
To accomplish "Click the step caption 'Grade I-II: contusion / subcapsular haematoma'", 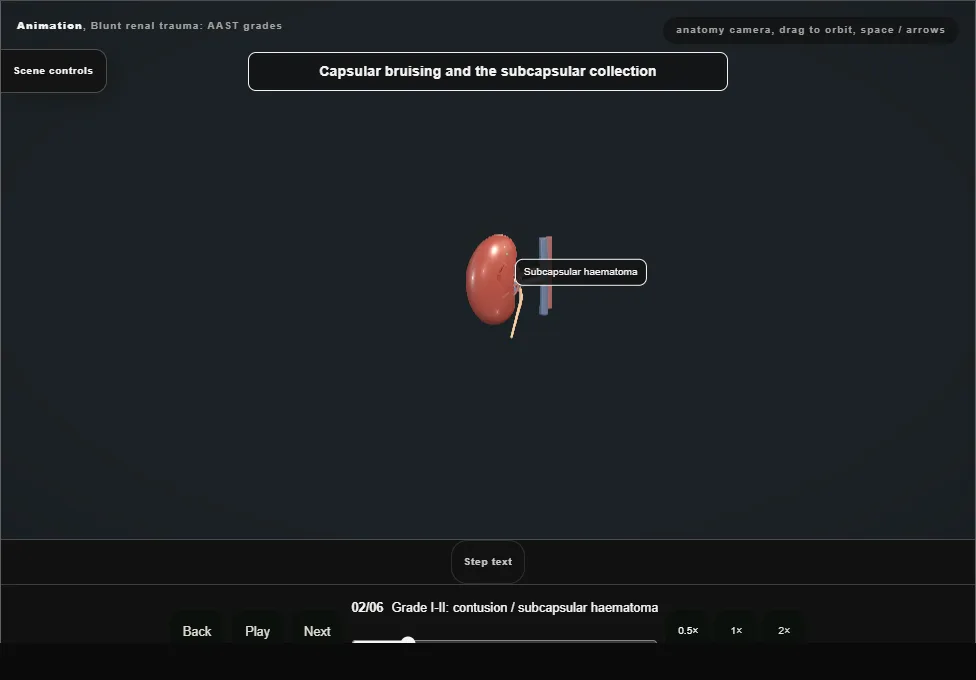I will coord(525,608).
